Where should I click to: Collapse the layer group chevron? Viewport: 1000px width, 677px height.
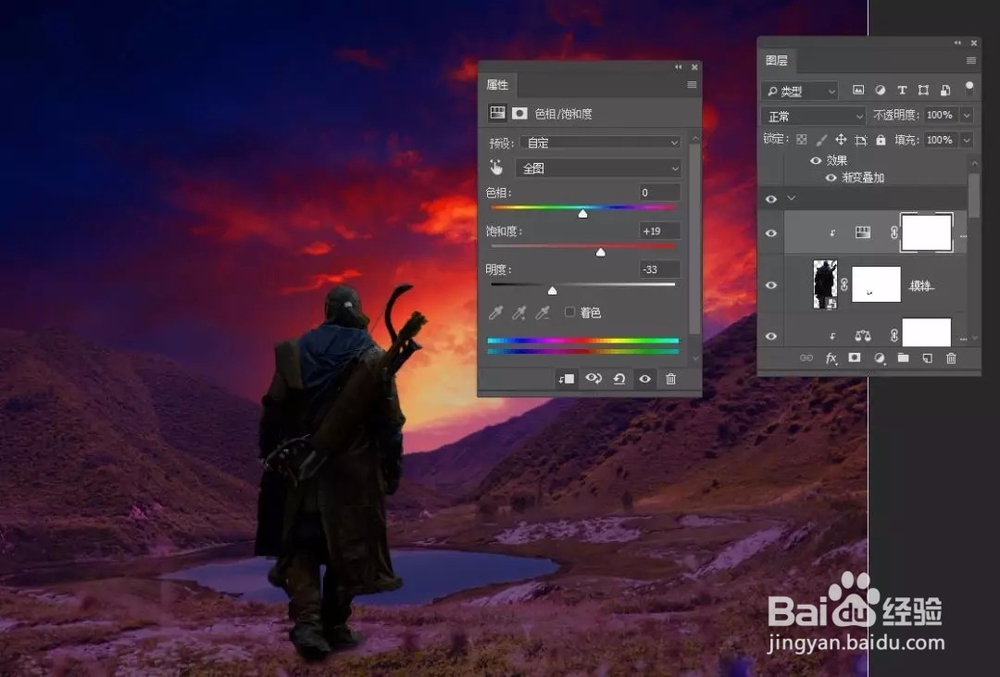pyautogui.click(x=791, y=198)
